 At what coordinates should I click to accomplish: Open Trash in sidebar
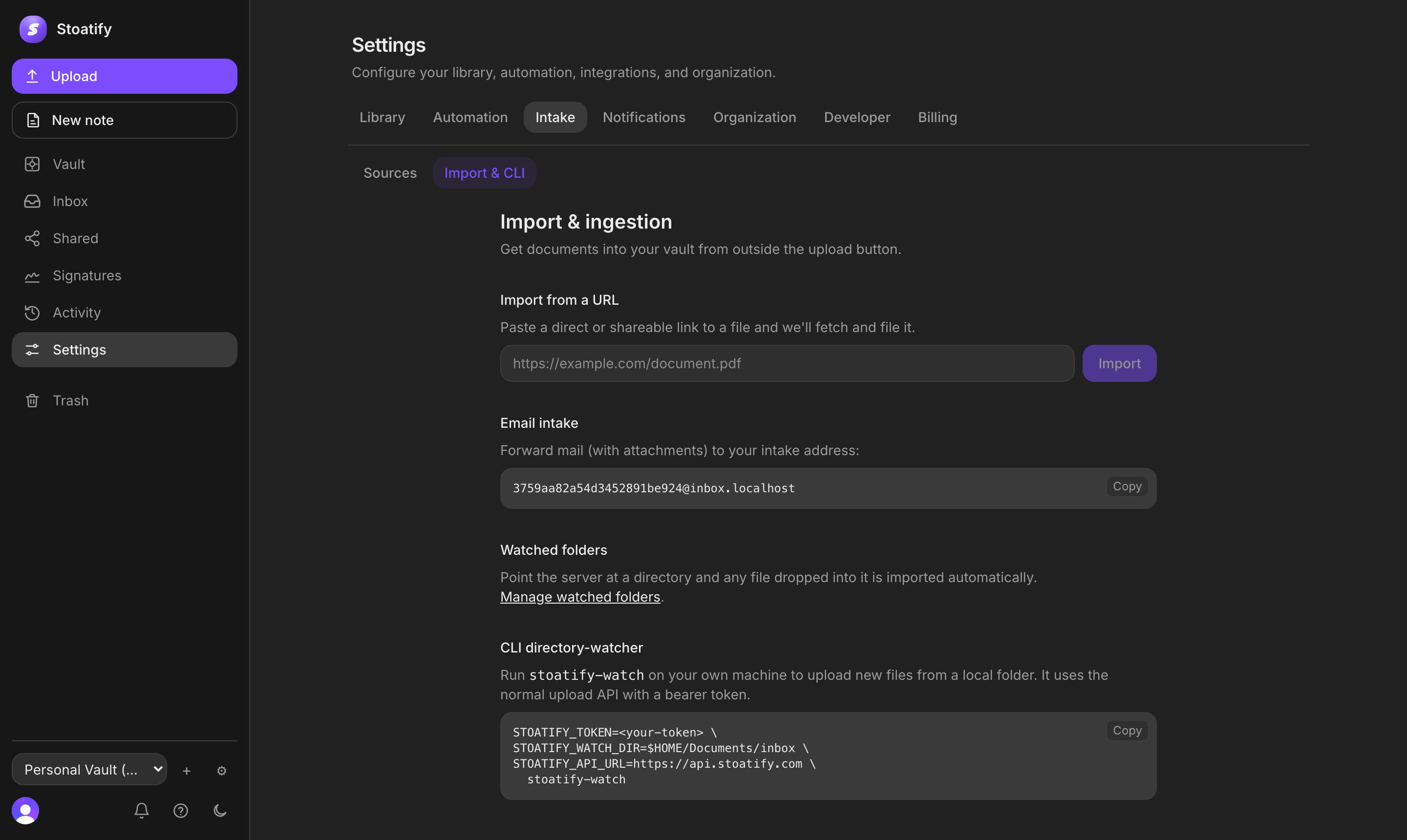click(125, 400)
